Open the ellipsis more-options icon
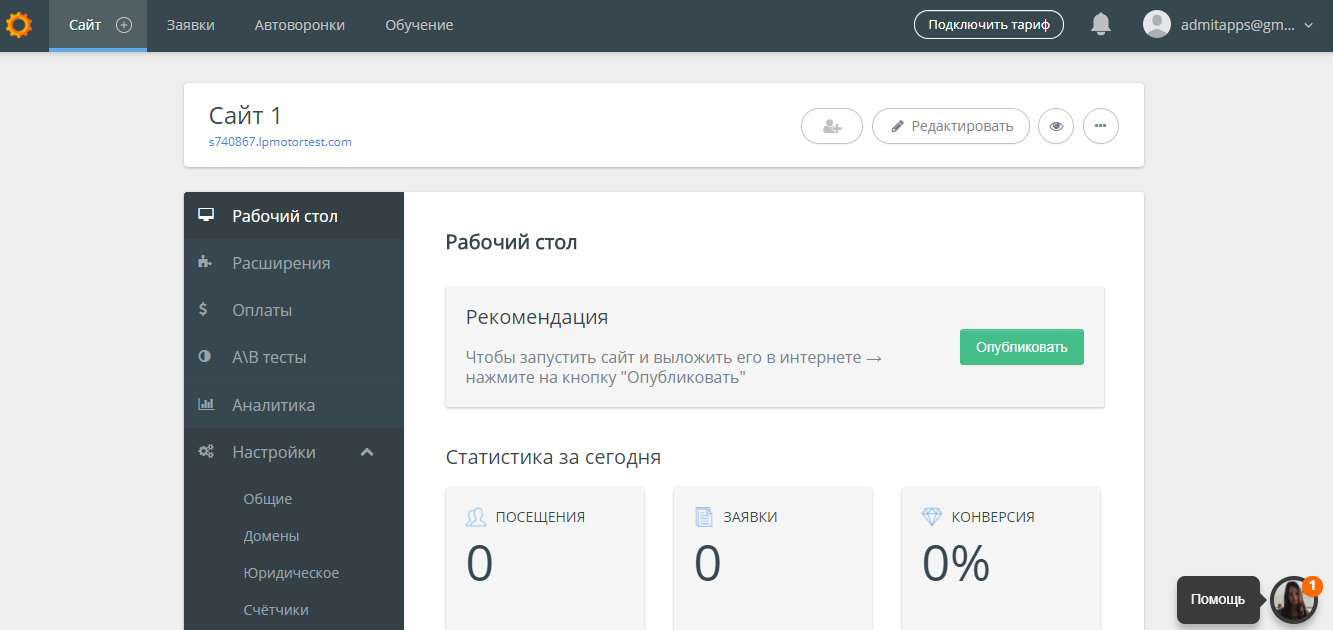Screen dimensions: 1333x630 (x=1100, y=126)
